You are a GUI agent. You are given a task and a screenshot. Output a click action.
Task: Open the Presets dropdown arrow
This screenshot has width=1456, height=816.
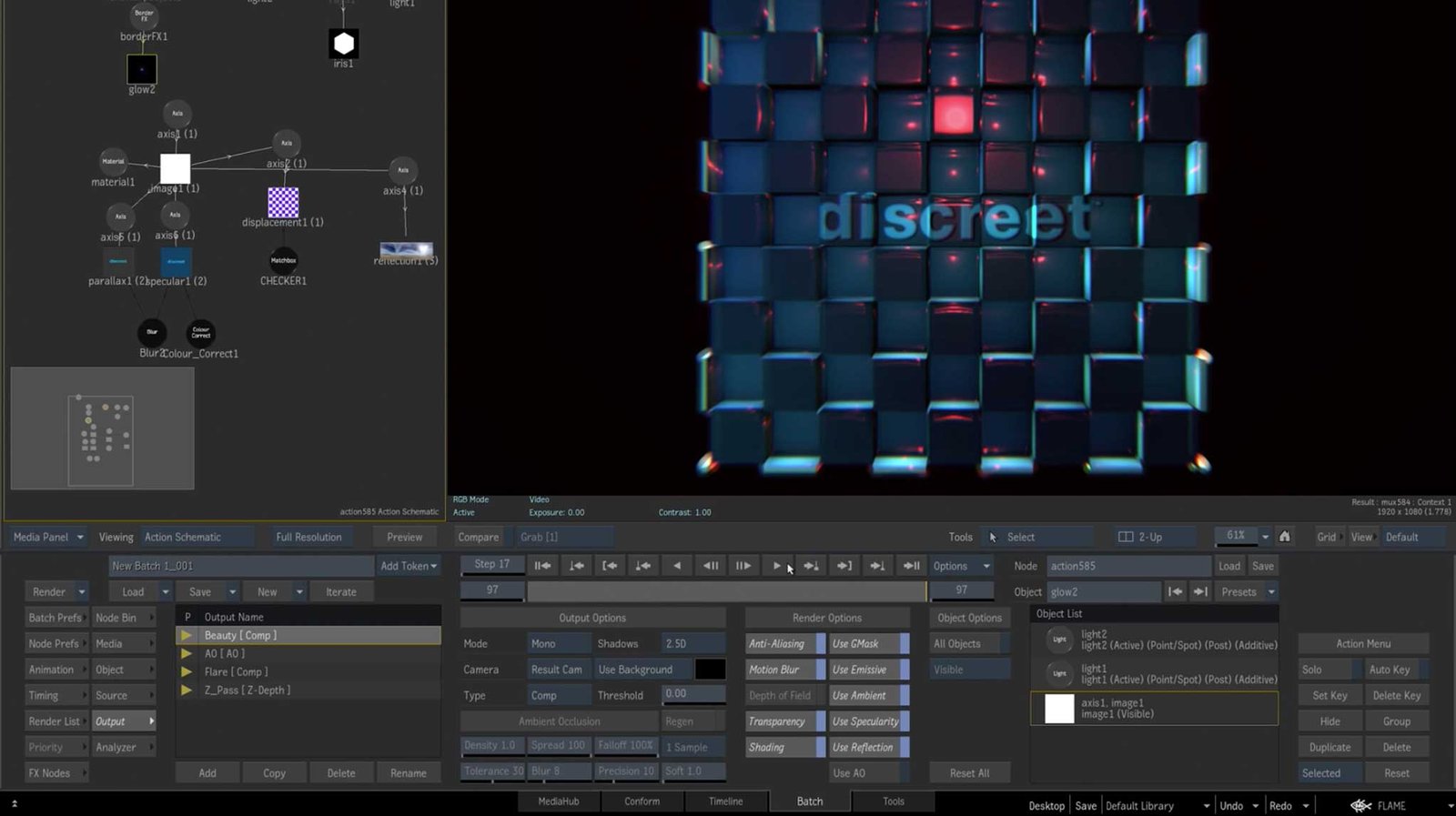click(1271, 592)
